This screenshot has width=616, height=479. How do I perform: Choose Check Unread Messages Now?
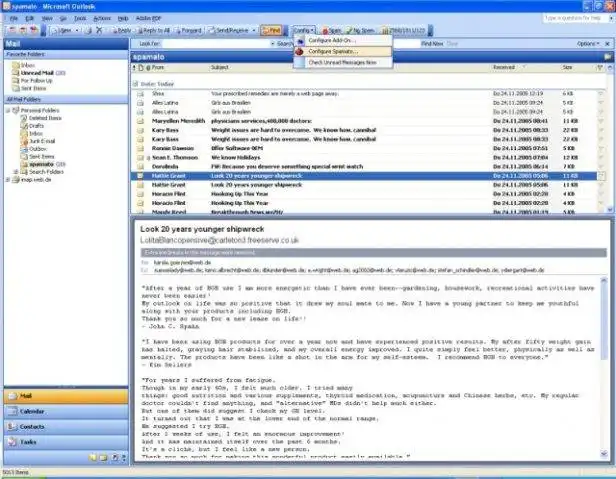(x=343, y=62)
